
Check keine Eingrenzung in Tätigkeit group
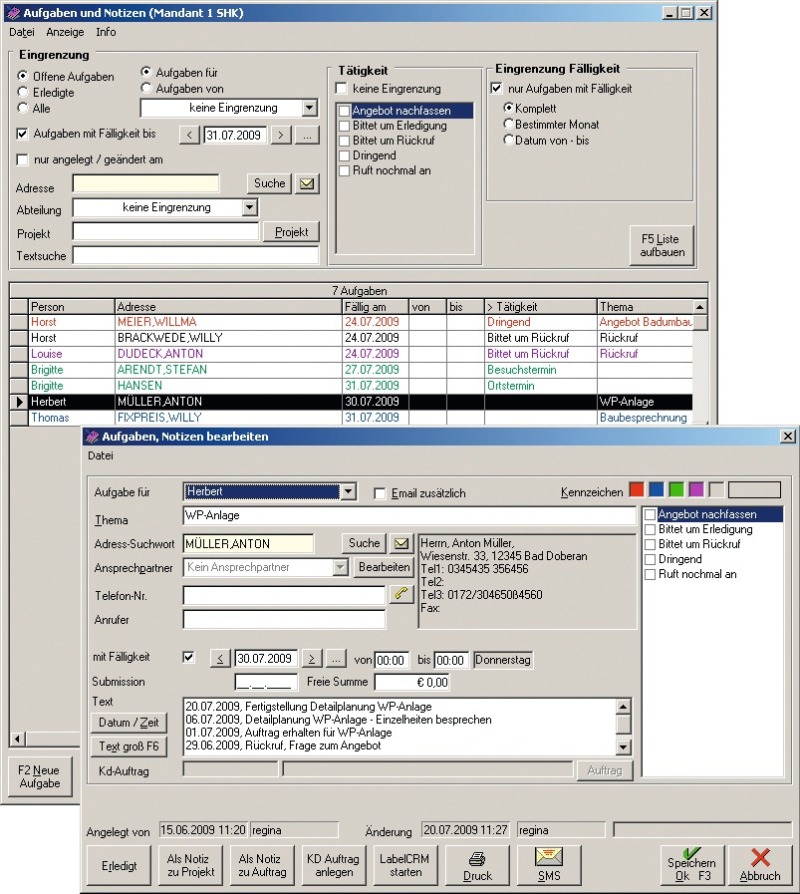[x=342, y=88]
